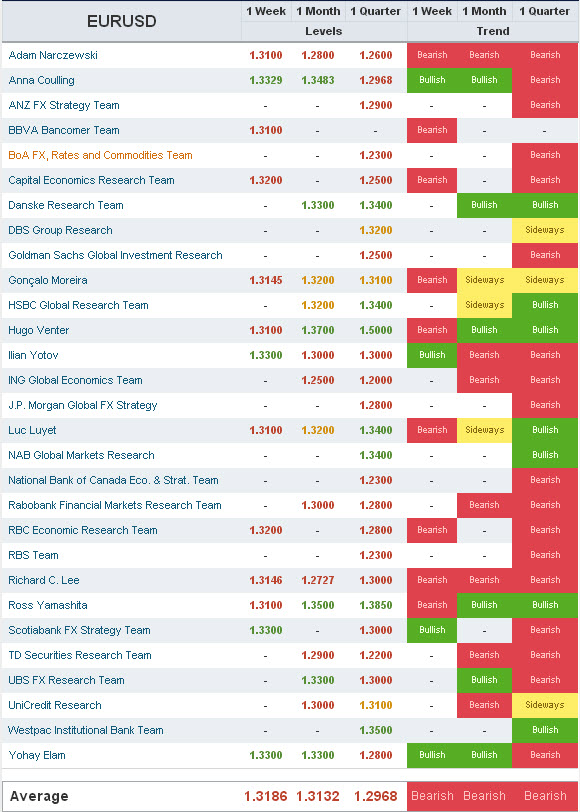This screenshot has width=580, height=812.
Task: Click Scotiabank's Bullish 1 Week trend cell
Action: 432,630
